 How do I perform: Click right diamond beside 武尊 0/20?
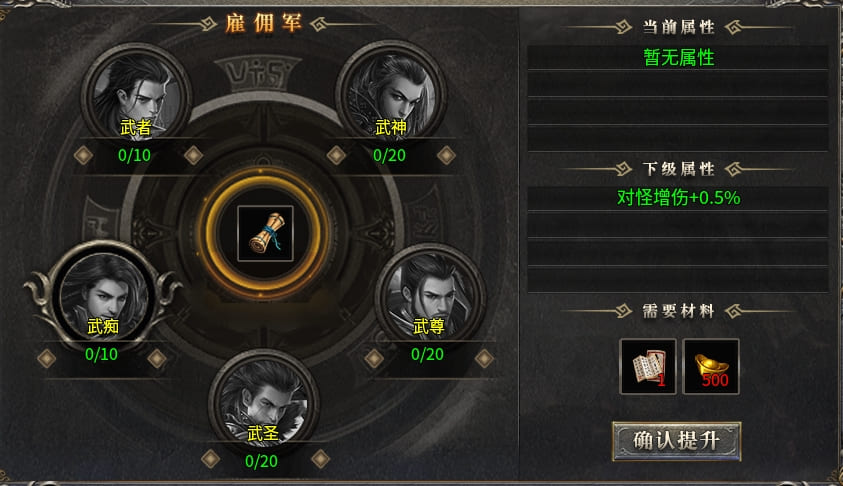[484, 359]
